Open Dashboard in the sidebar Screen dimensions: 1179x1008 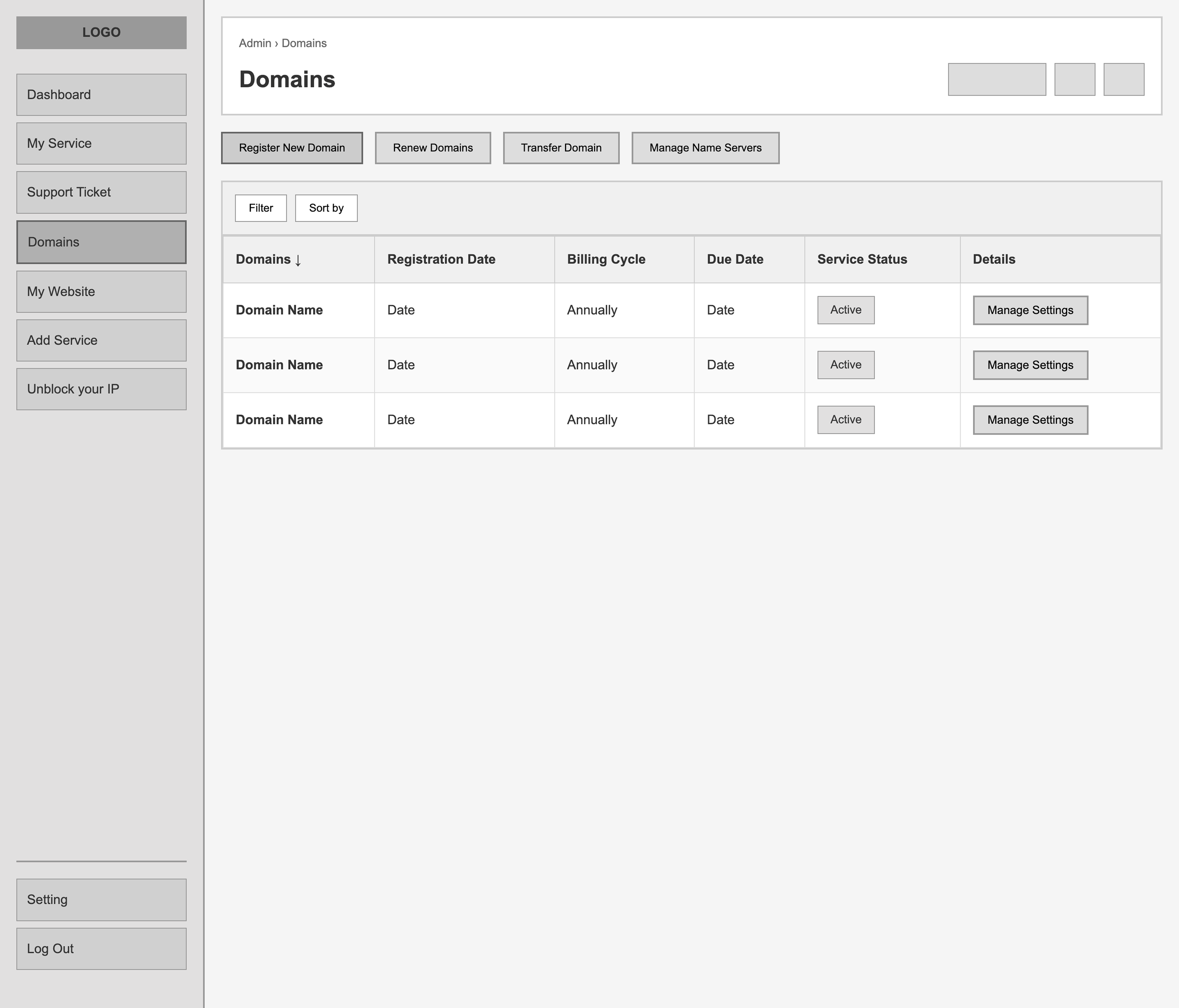[x=101, y=95]
